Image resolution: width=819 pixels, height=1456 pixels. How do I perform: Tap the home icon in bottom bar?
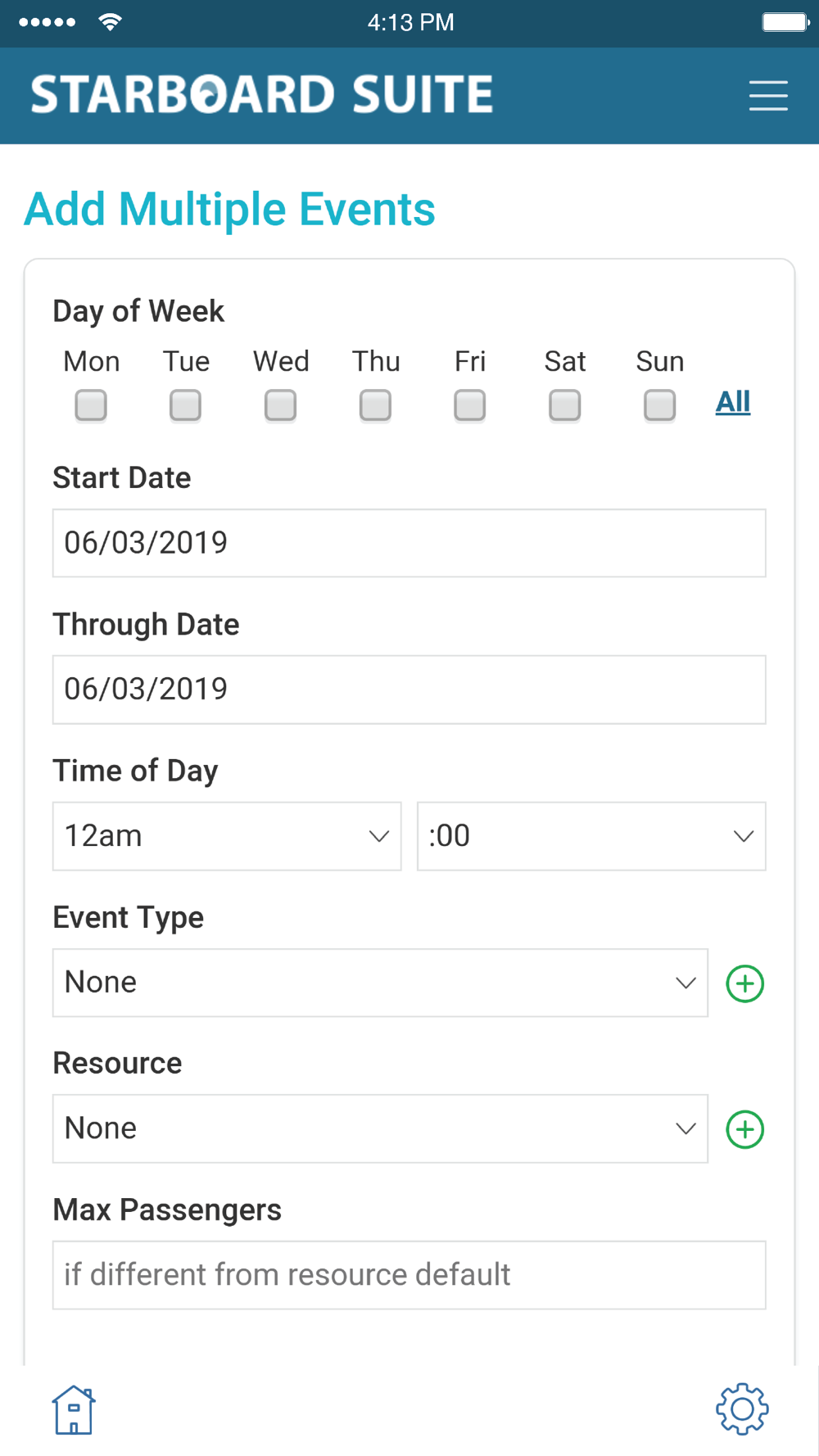[74, 1409]
